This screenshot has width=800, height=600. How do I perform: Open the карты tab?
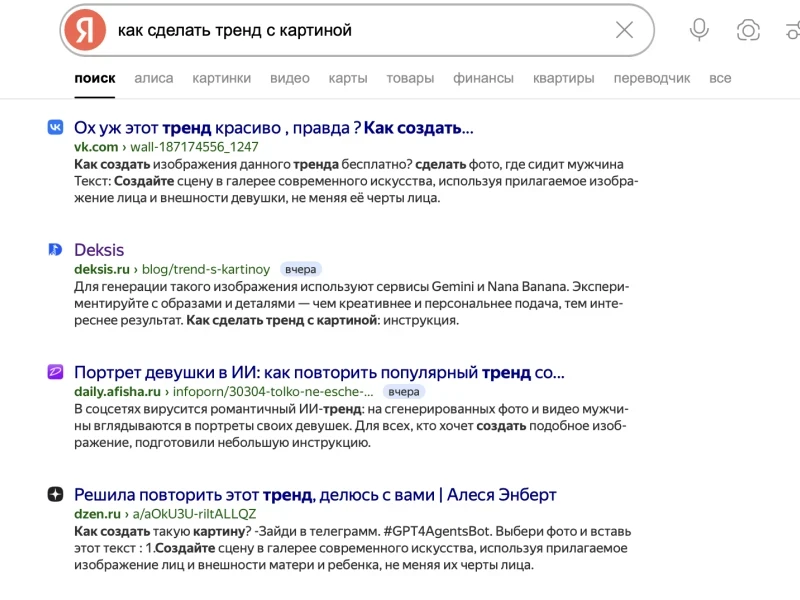point(347,78)
